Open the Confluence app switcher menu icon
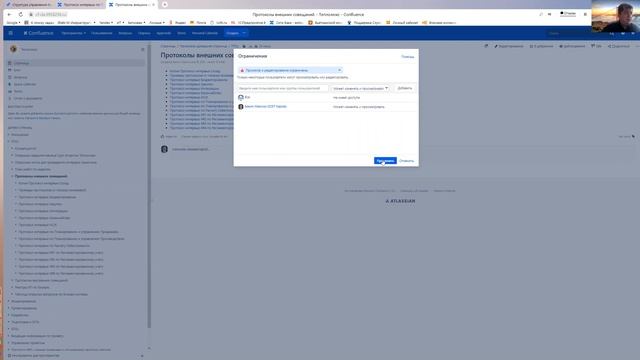 pyautogui.click(x=11, y=33)
